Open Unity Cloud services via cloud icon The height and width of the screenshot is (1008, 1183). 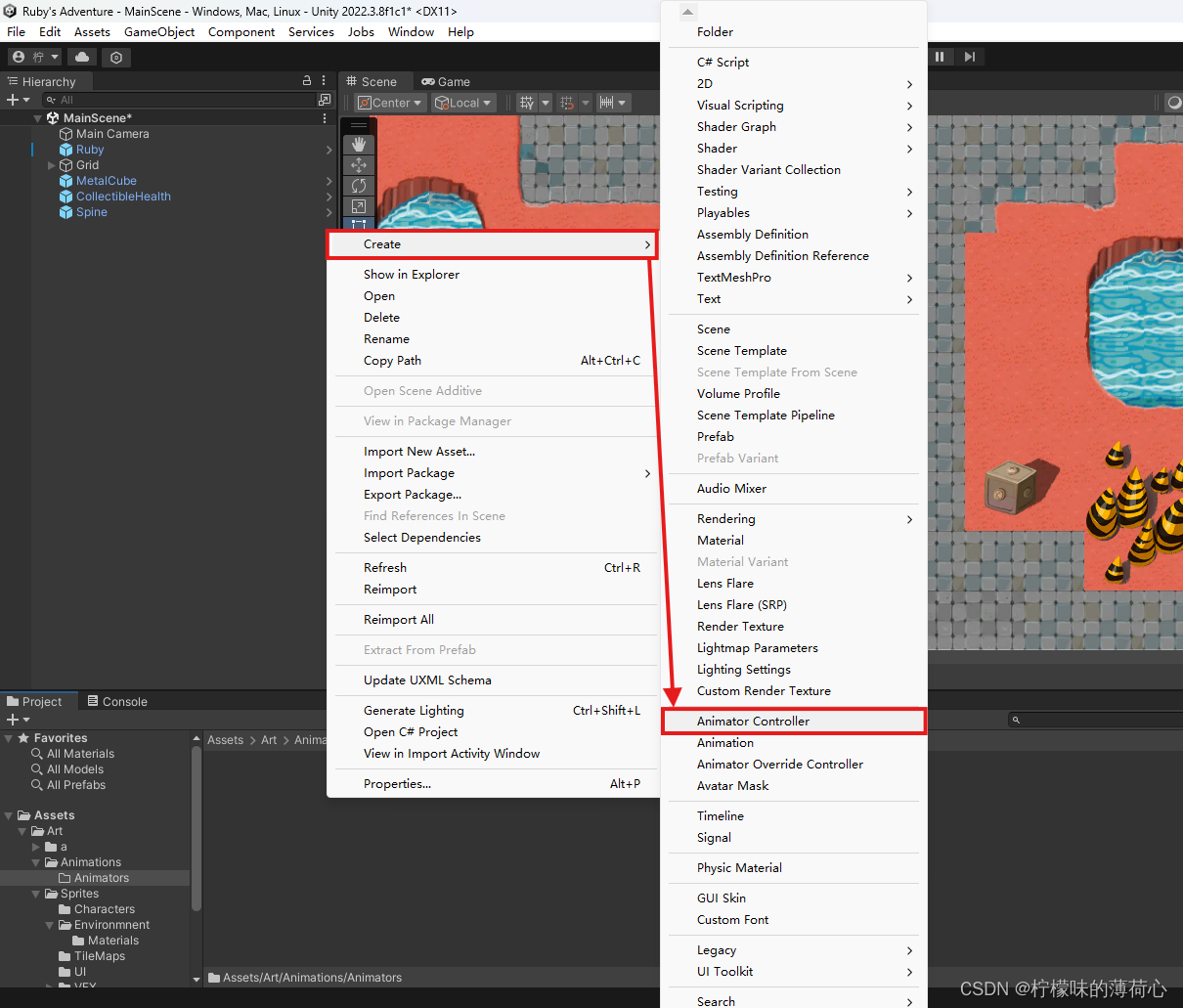82,57
